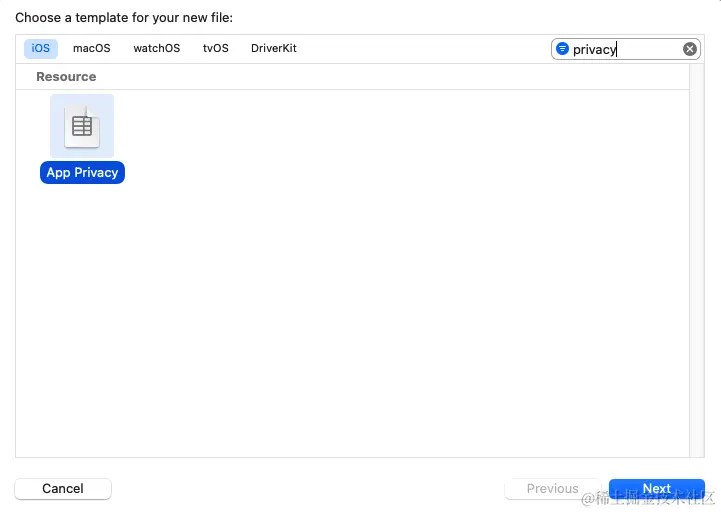Switch to the tvOS platform tab
This screenshot has width=721, height=512.
tap(216, 48)
